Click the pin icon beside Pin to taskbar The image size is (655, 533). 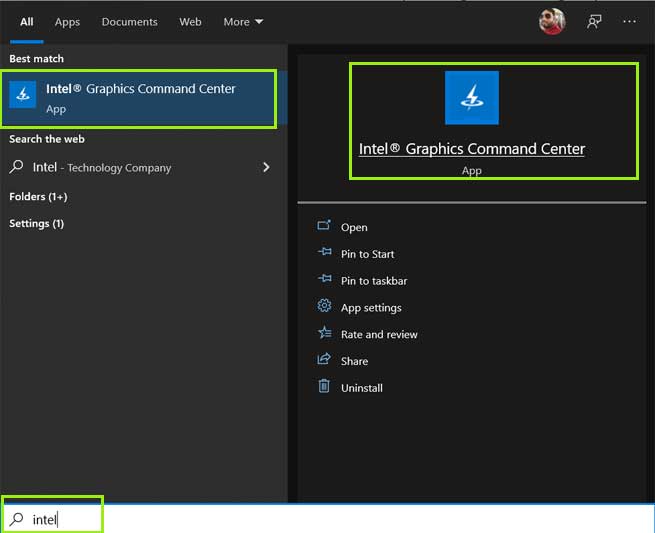(x=325, y=279)
